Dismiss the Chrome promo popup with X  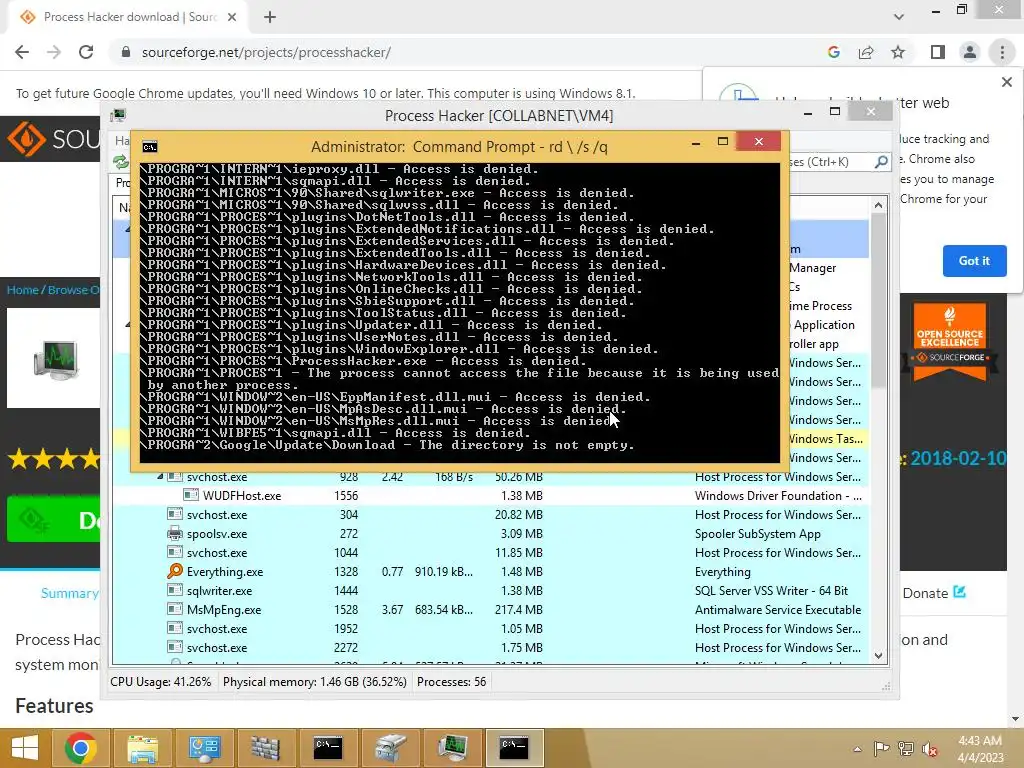(1006, 82)
